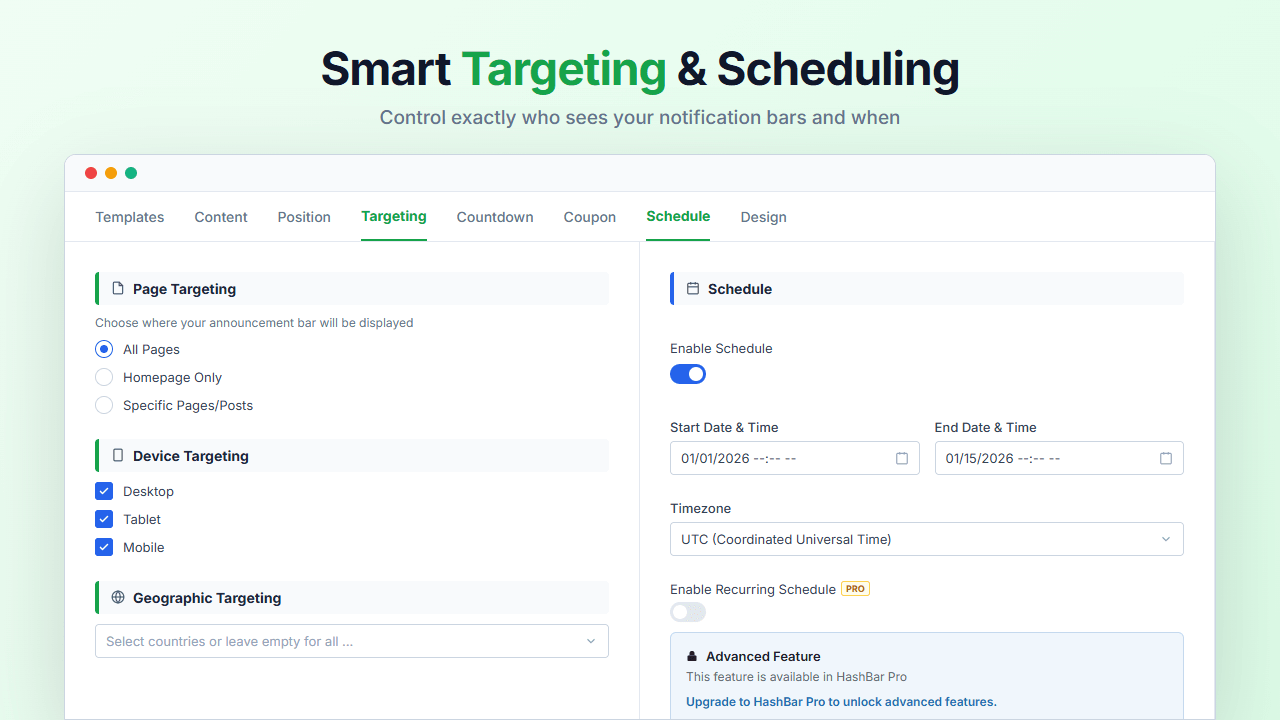This screenshot has width=1280, height=720.
Task: Click the Device Targeting phone icon
Action: pyautogui.click(x=116, y=455)
